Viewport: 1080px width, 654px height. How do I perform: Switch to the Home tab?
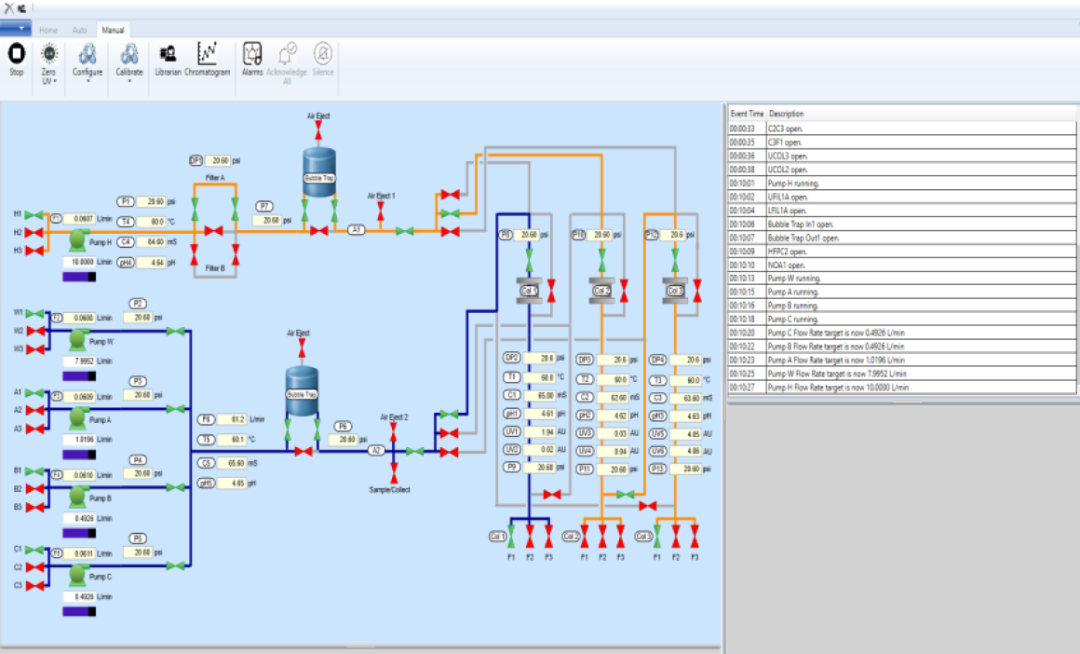48,30
